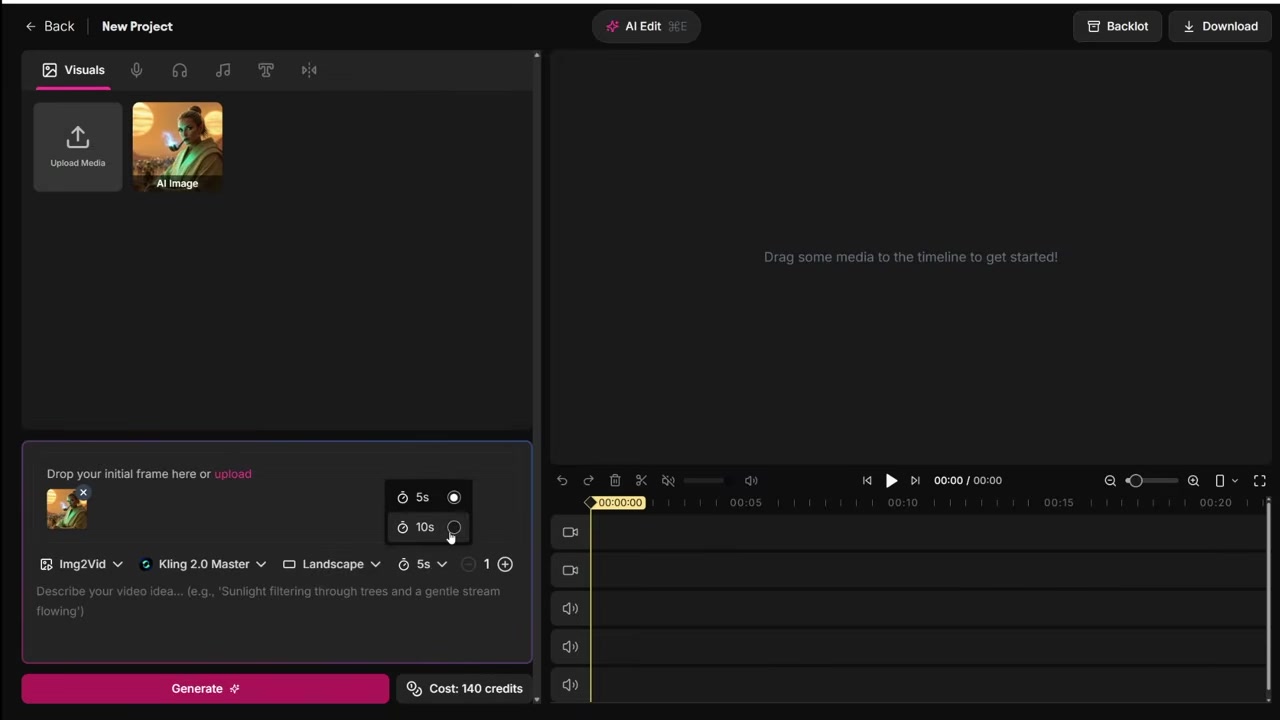
Task: Click the 00:00 / 00:00 time display
Action: click(967, 481)
